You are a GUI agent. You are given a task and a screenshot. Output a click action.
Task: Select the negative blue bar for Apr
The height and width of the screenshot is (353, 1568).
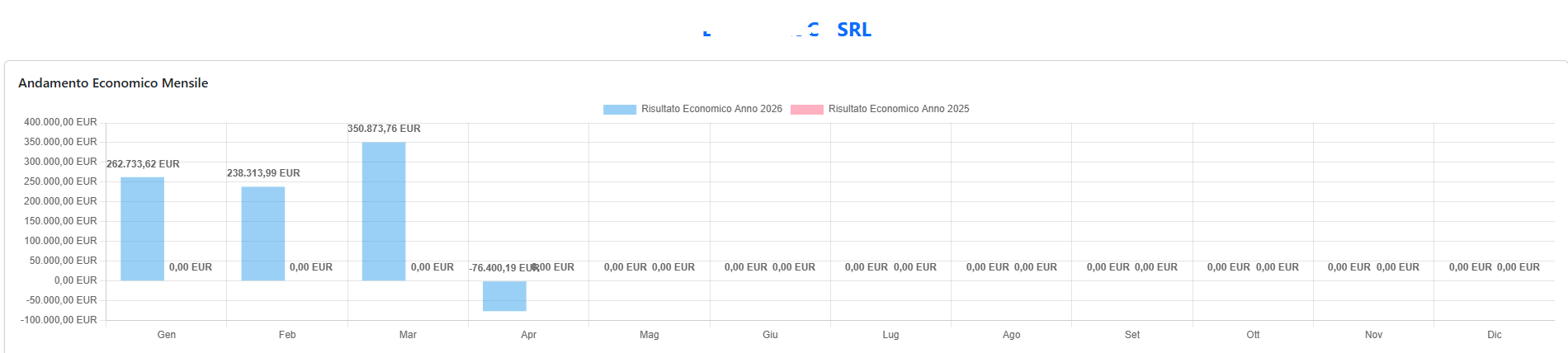pyautogui.click(x=504, y=296)
